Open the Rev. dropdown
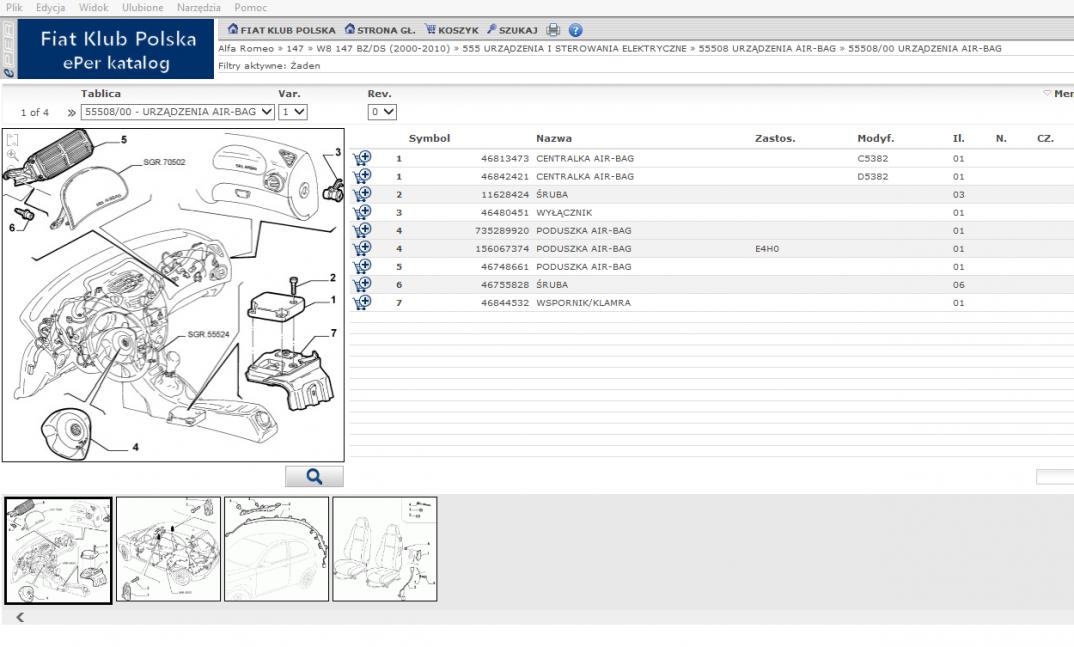The height and width of the screenshot is (647, 1074). (x=382, y=112)
